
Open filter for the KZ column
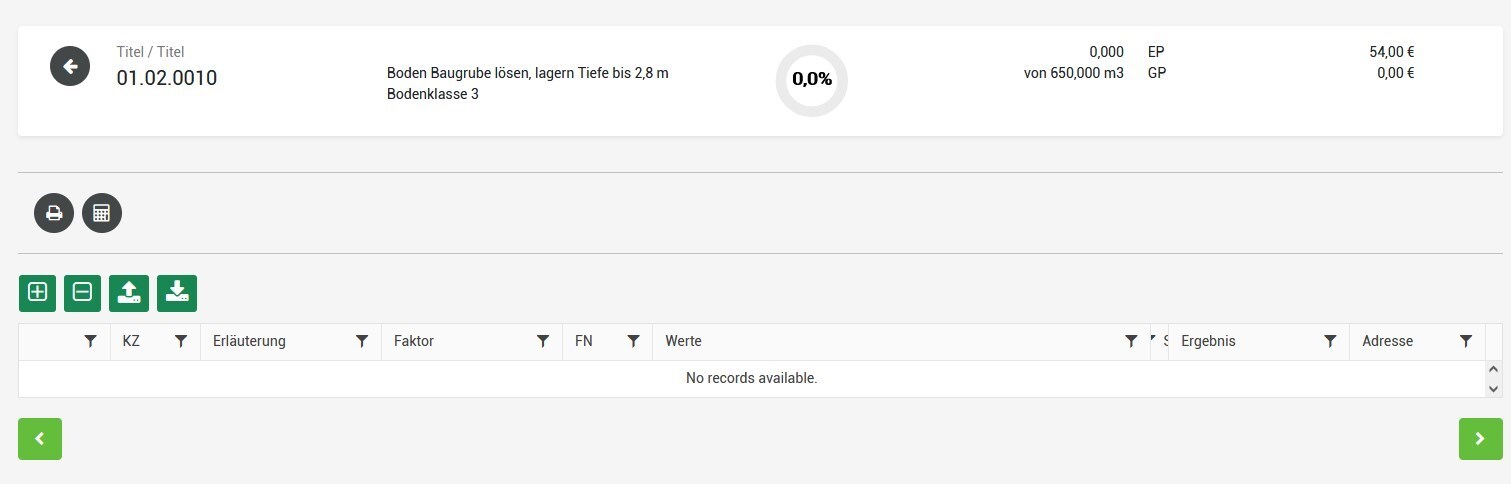point(181,342)
